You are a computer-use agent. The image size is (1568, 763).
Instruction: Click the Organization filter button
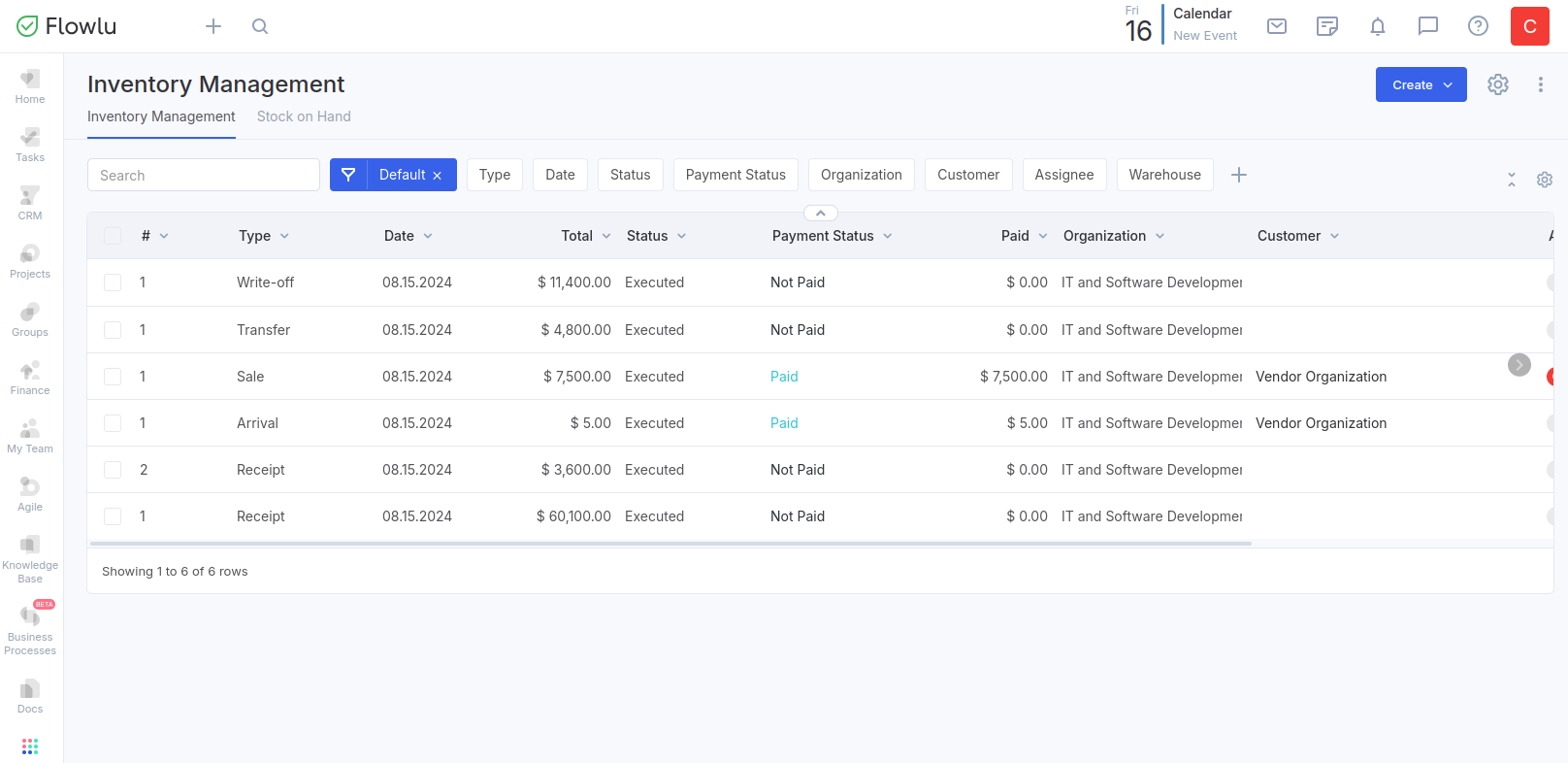tap(861, 175)
